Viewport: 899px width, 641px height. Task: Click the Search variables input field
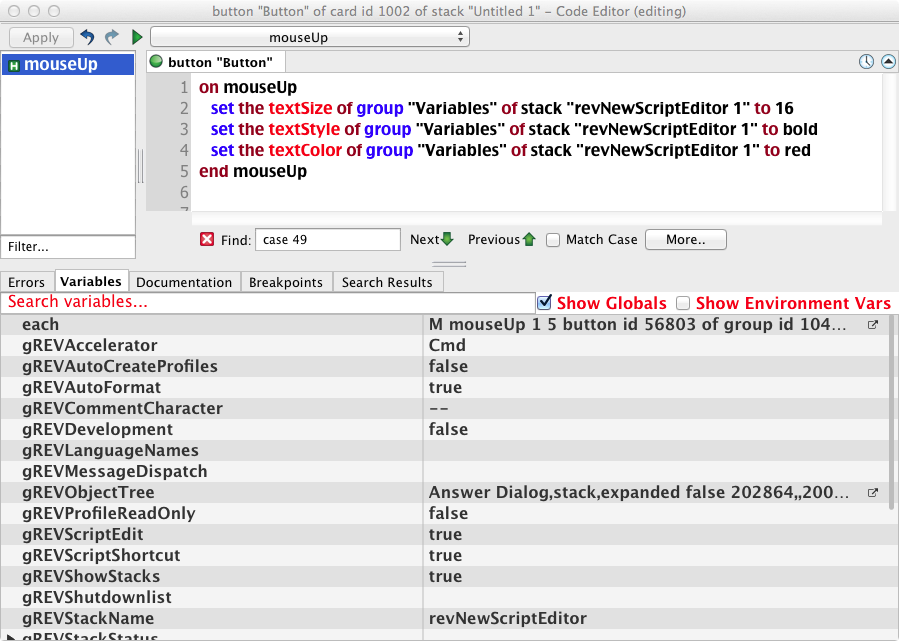click(268, 302)
